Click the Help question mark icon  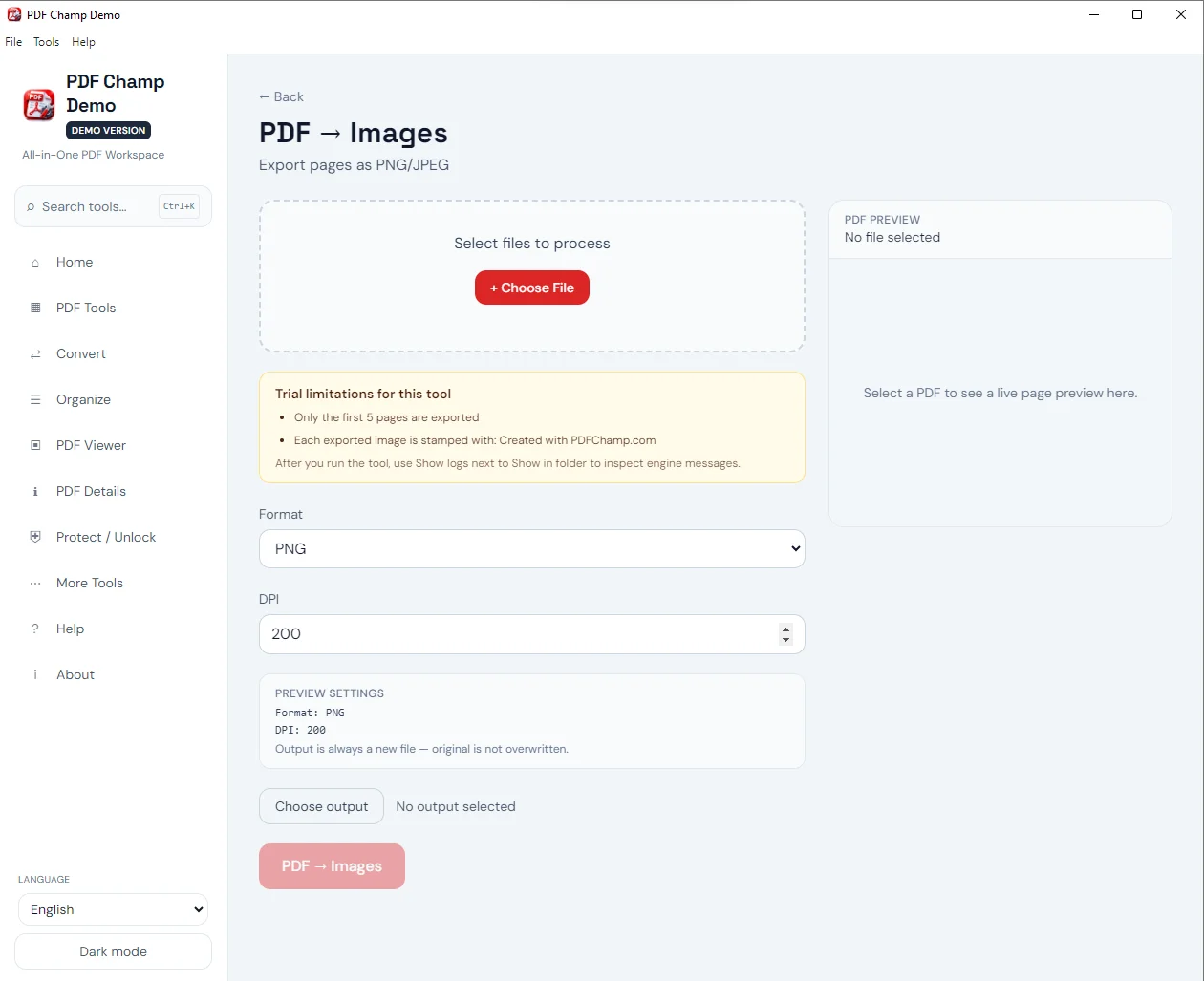35,629
